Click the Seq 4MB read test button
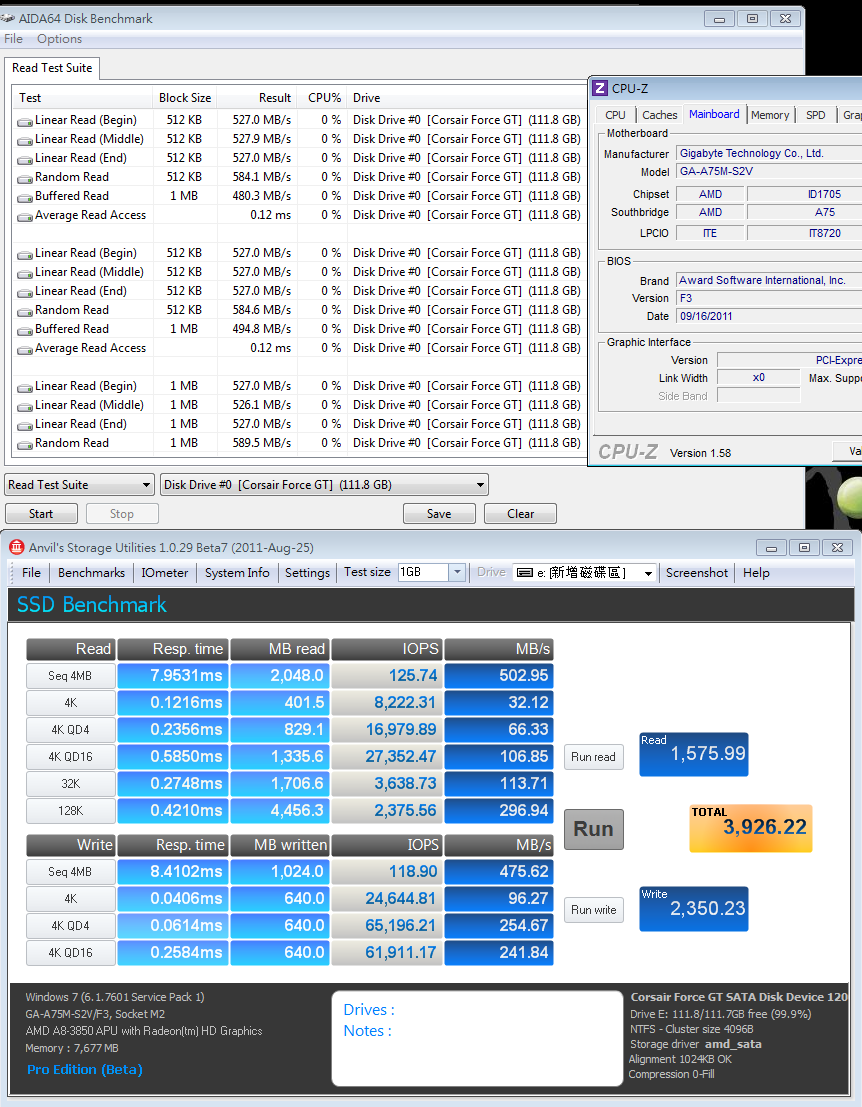862x1107 pixels. tap(71, 676)
